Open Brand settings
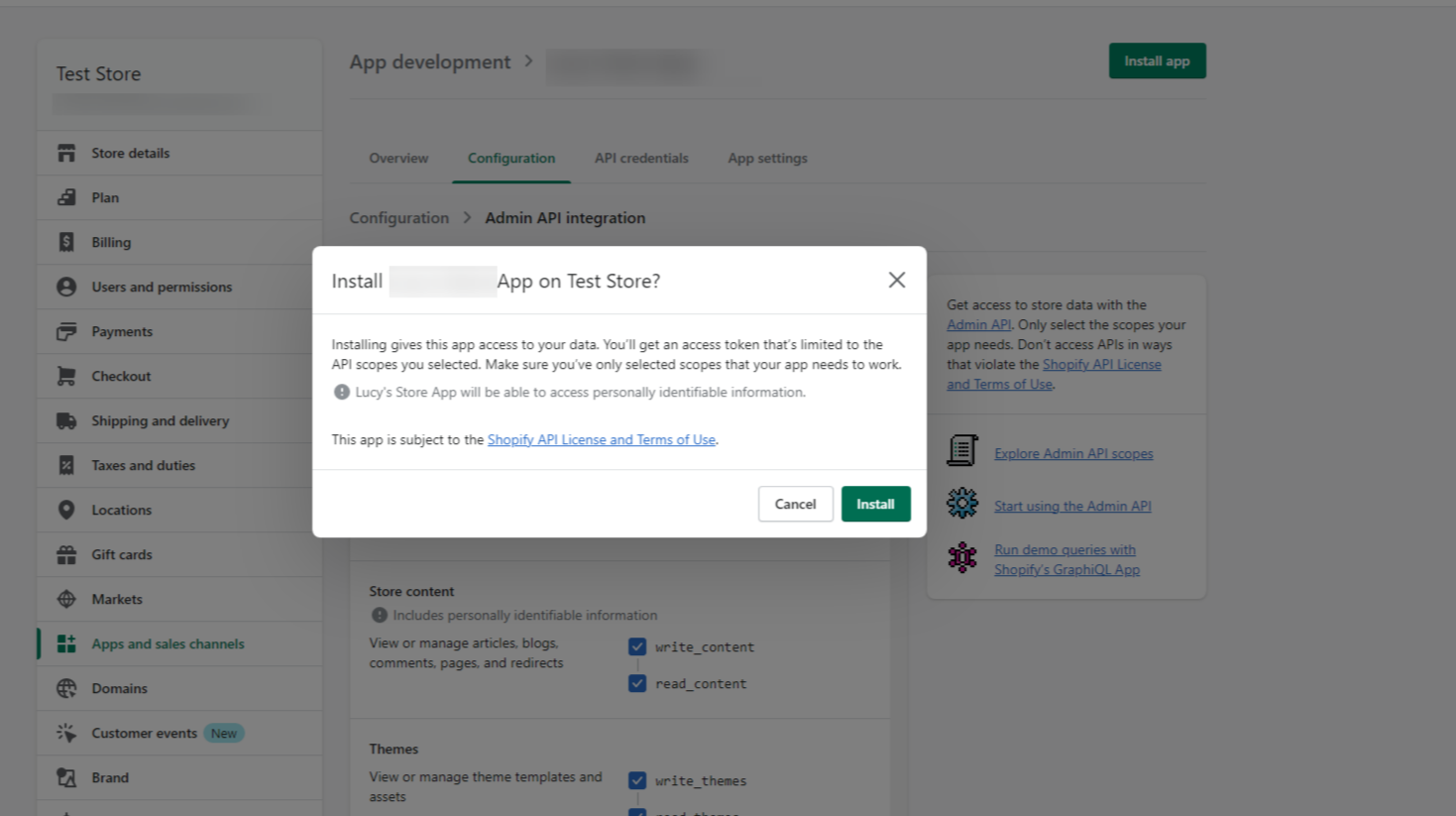 (179, 777)
